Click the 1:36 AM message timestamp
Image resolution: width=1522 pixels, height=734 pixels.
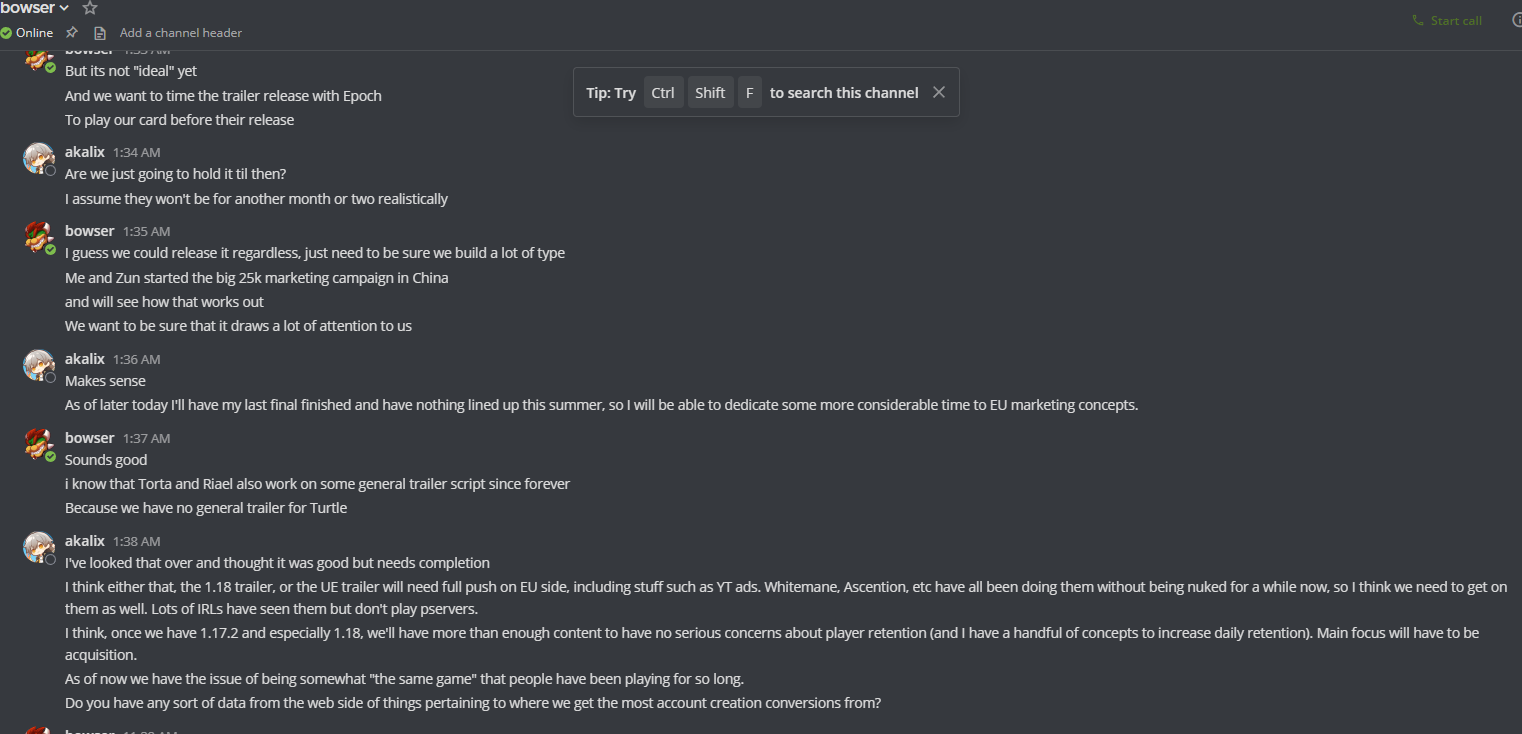[136, 359]
